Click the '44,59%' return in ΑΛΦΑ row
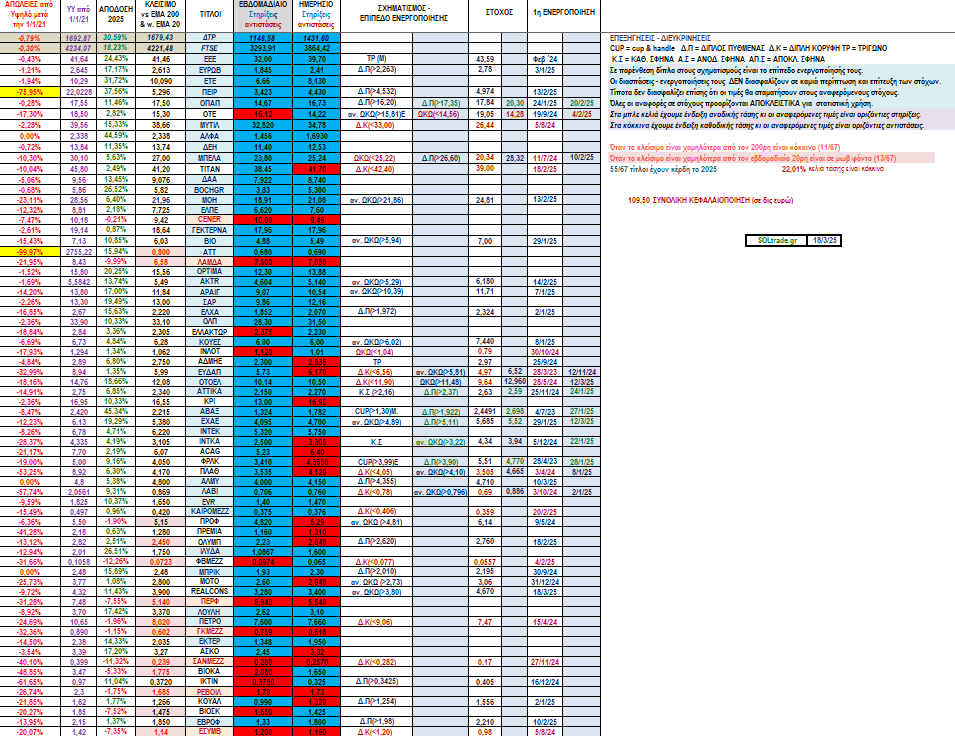The image size is (955, 736). 116,136
